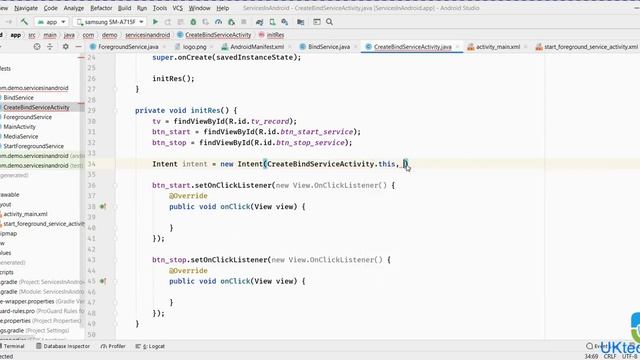Open the Database Inspector tool window

coord(63,346)
